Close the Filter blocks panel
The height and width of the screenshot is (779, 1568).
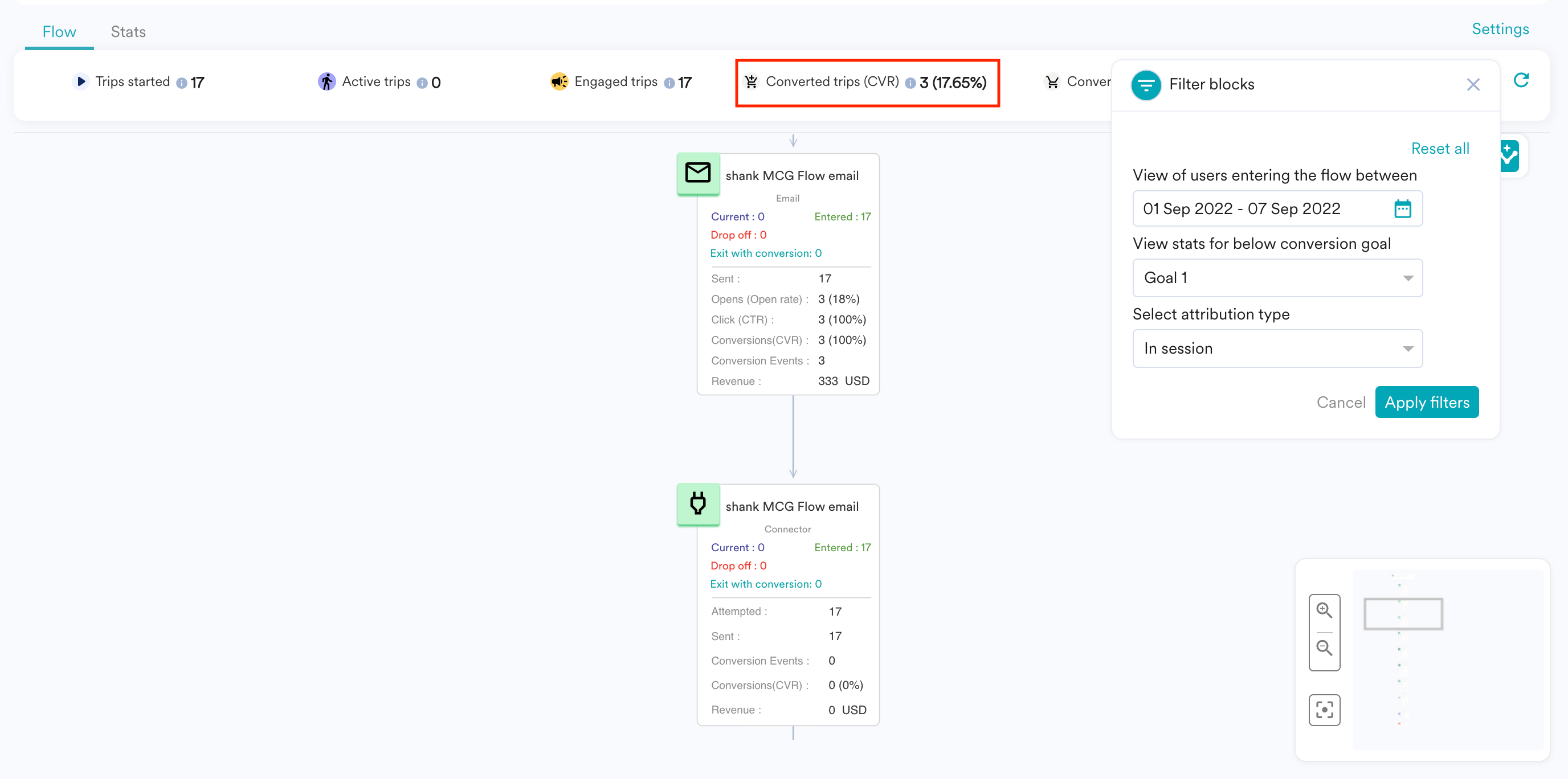pyautogui.click(x=1473, y=84)
